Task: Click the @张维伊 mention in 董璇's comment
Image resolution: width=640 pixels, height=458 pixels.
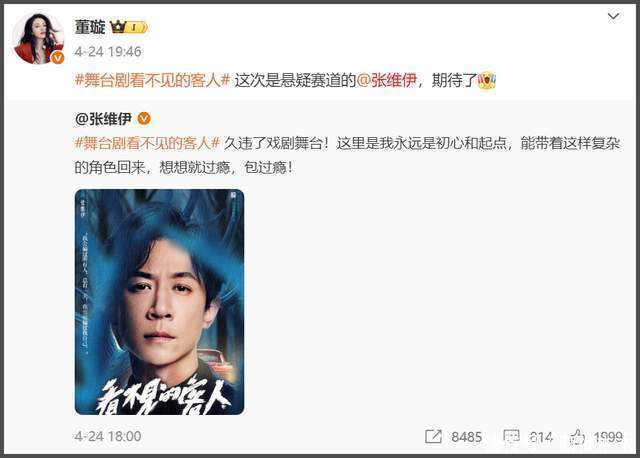Action: point(386,80)
